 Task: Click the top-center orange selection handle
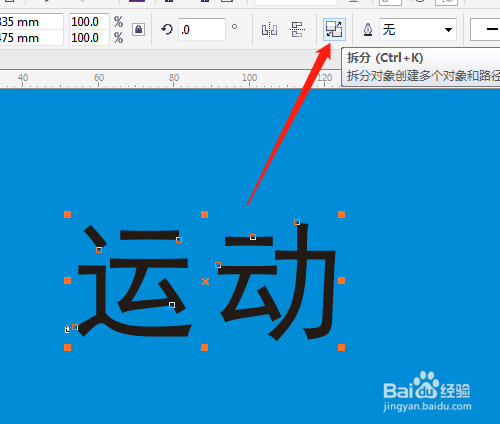pyautogui.click(x=204, y=214)
